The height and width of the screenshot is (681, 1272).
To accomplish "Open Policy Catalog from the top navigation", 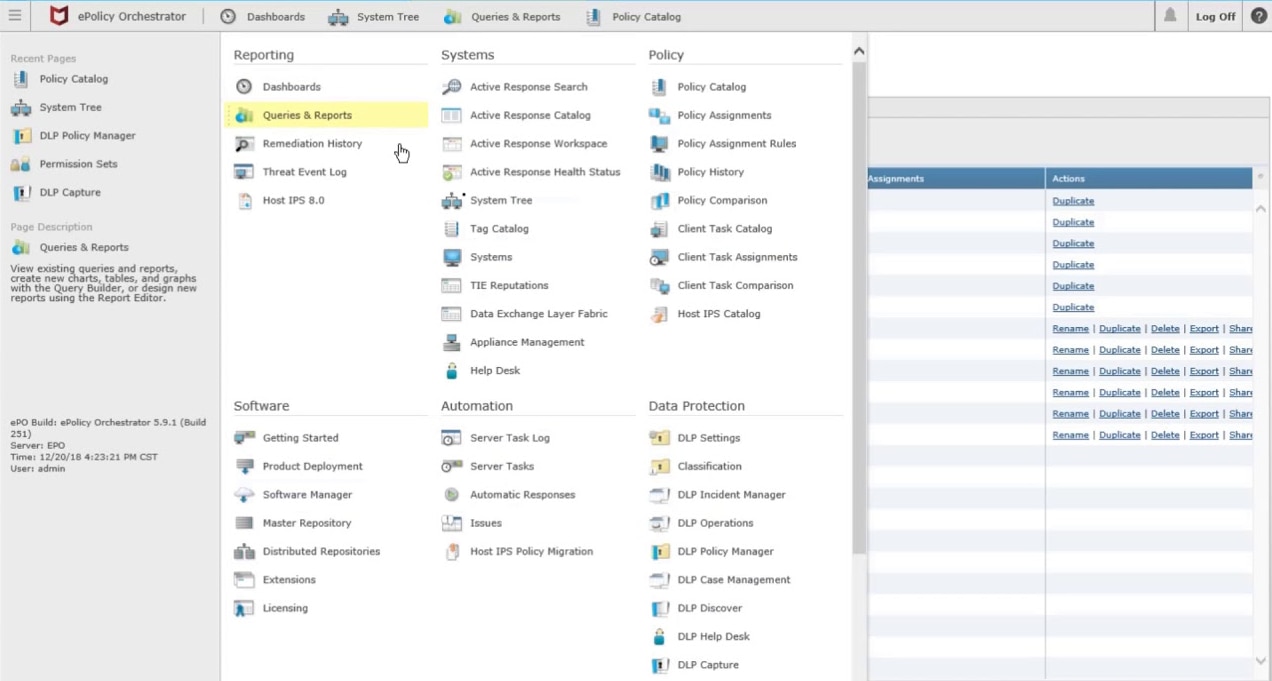I will (x=646, y=16).
